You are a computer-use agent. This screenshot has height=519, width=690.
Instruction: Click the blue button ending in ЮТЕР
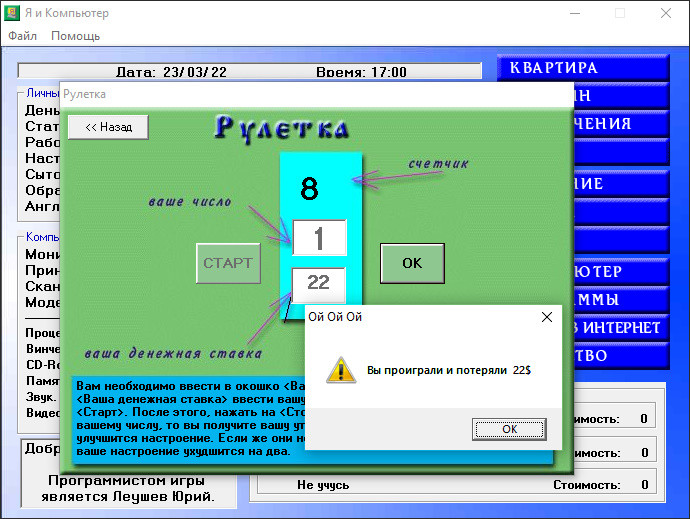(x=621, y=272)
